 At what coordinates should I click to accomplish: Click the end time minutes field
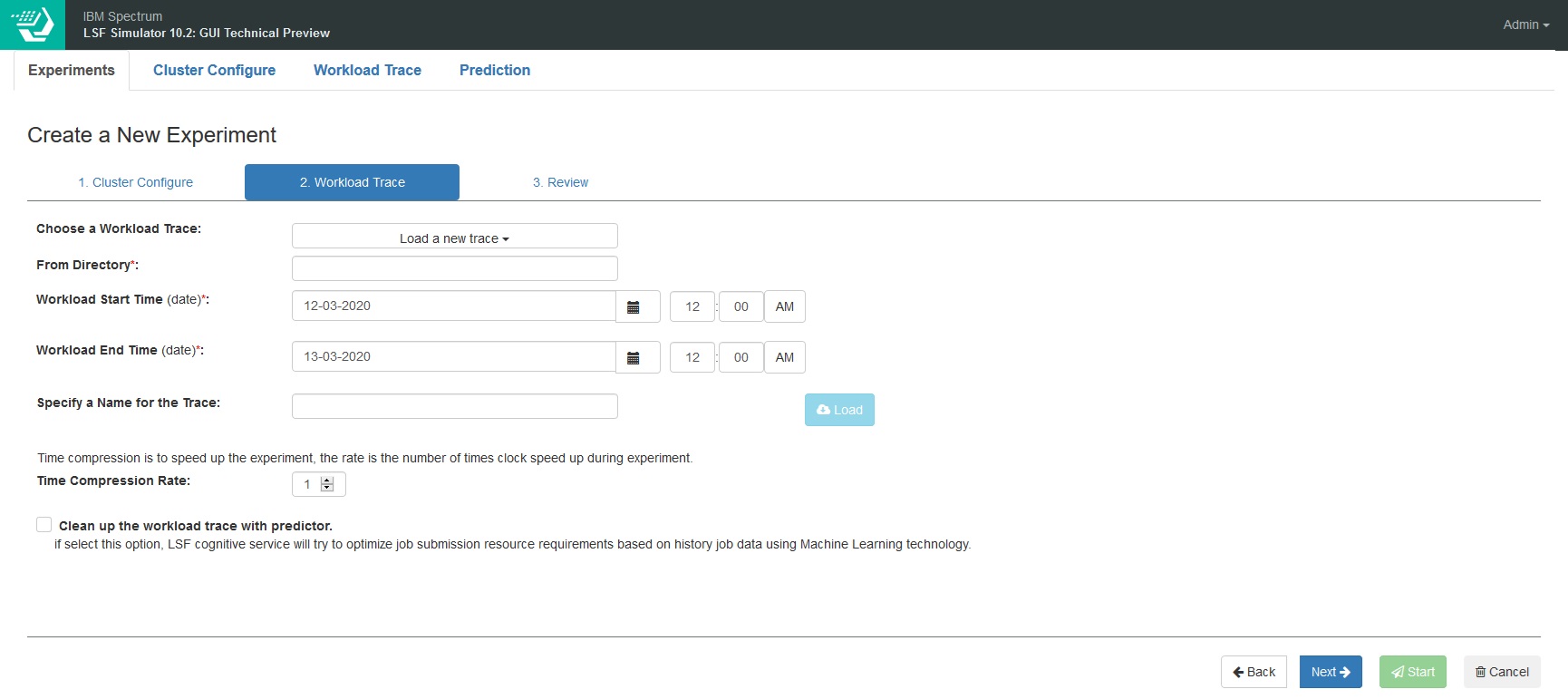pos(741,357)
